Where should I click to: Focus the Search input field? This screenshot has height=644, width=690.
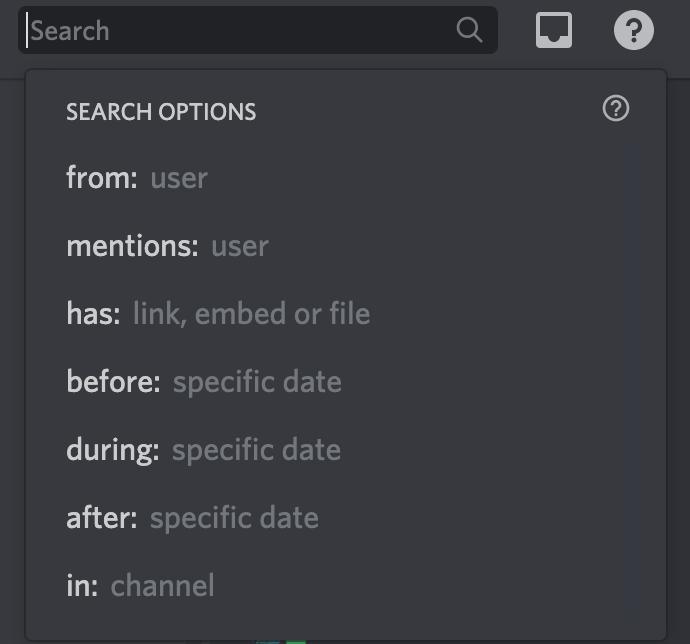pyautogui.click(x=258, y=30)
